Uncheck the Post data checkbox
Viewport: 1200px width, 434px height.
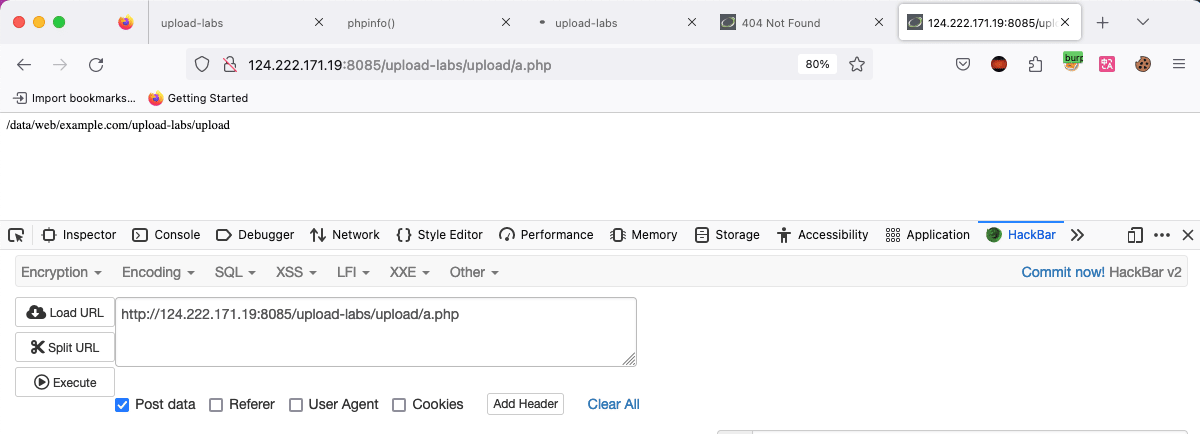pyautogui.click(x=122, y=405)
